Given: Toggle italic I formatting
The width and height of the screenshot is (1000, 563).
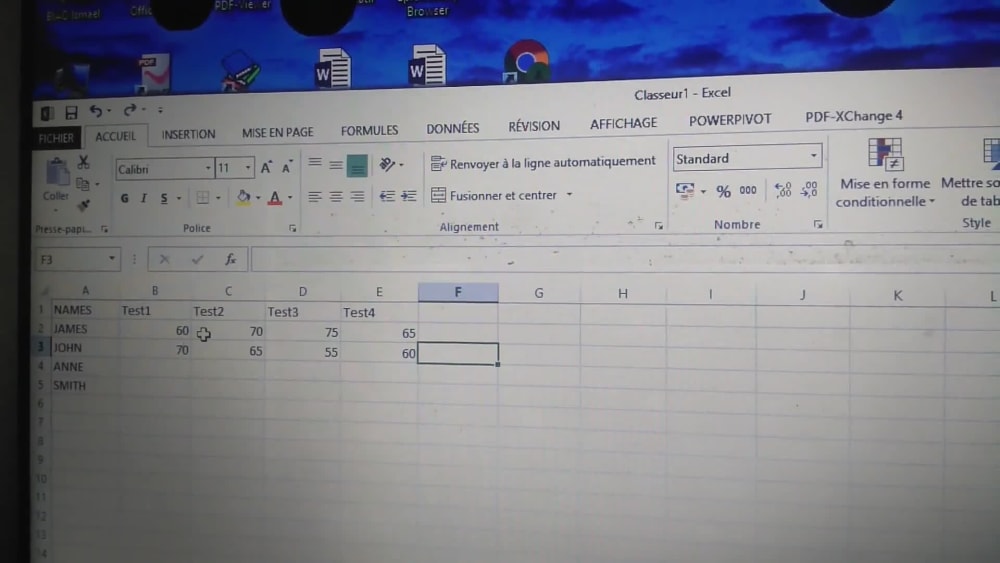Looking at the screenshot, I should coord(144,198).
